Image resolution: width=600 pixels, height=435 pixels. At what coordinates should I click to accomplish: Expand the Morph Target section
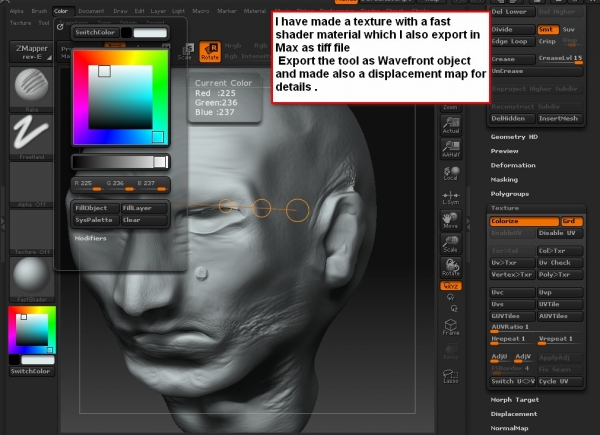click(515, 400)
